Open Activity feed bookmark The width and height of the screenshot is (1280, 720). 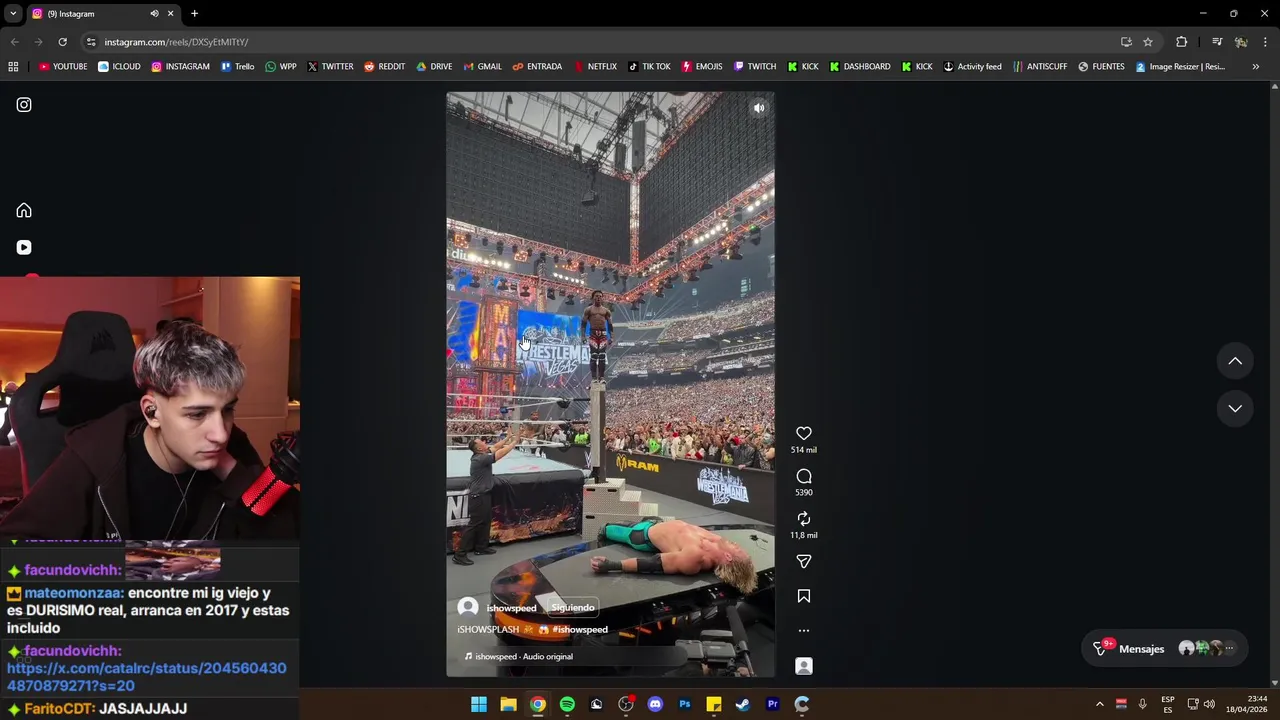973,67
